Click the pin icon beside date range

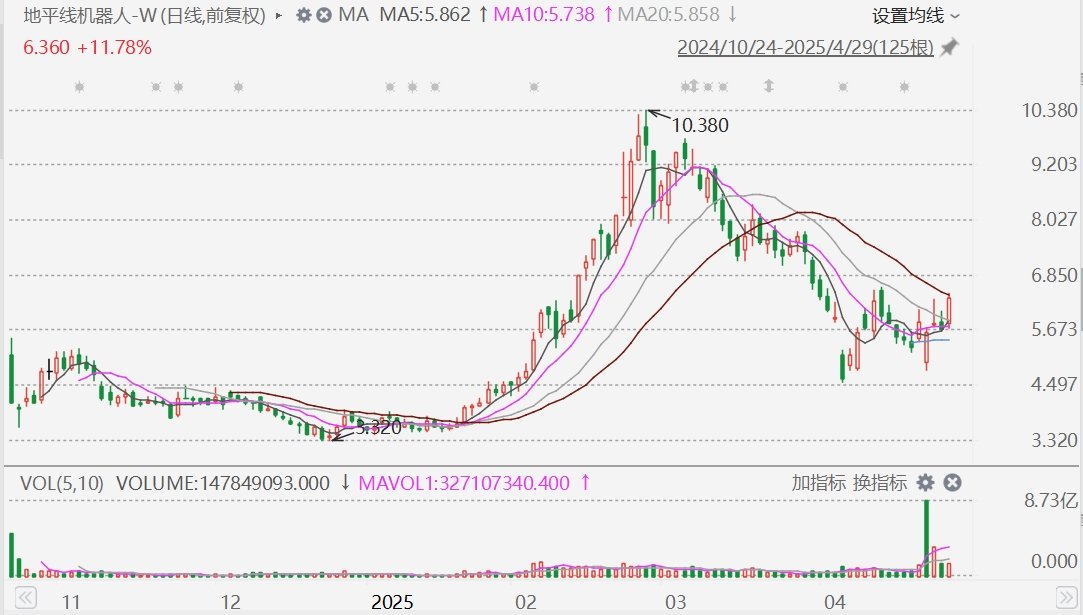949,47
